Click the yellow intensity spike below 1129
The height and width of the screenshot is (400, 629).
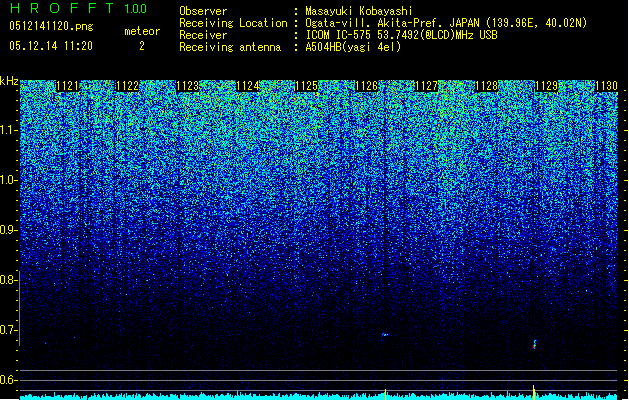[534, 392]
